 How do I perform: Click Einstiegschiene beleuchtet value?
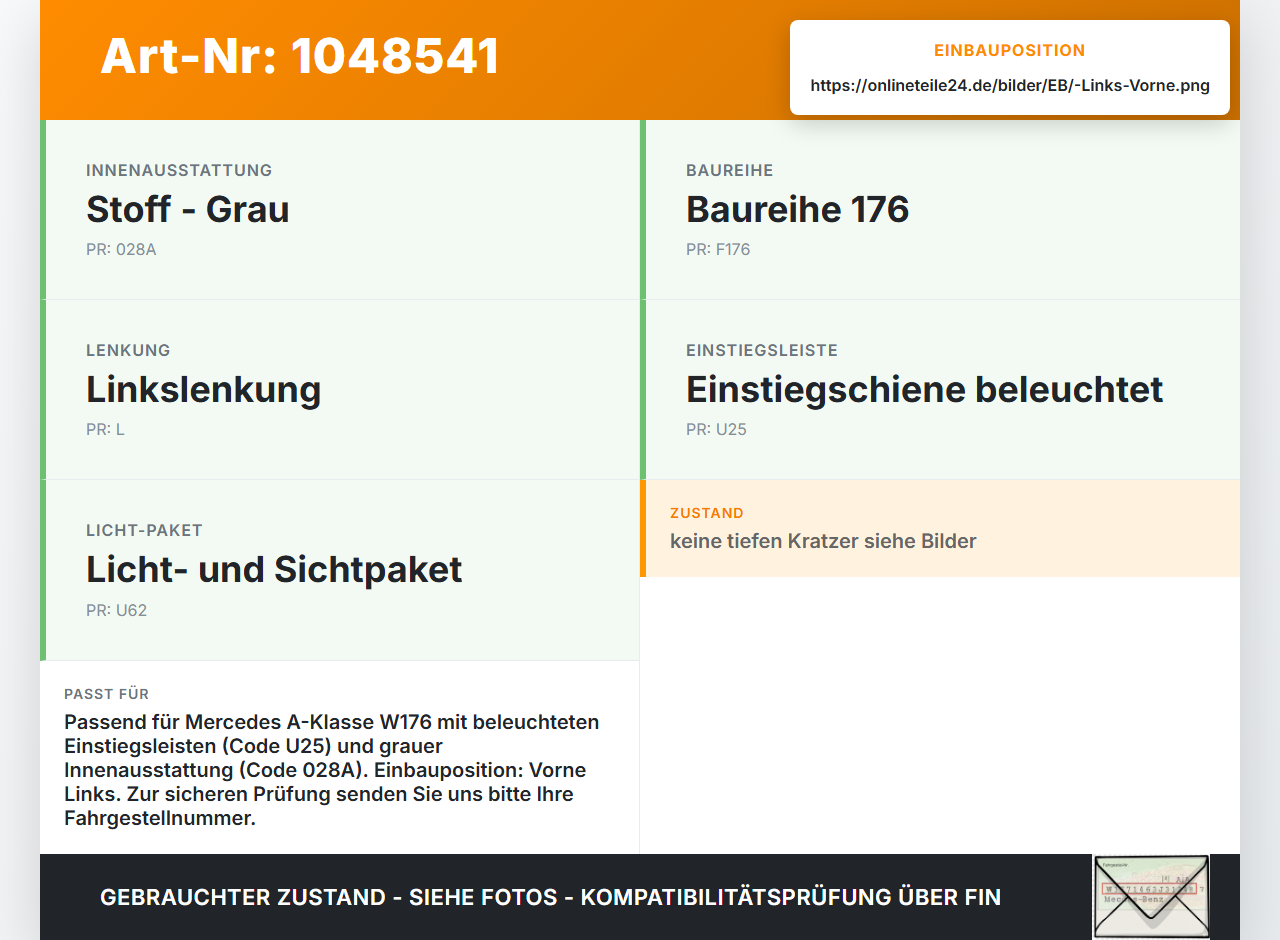point(924,389)
